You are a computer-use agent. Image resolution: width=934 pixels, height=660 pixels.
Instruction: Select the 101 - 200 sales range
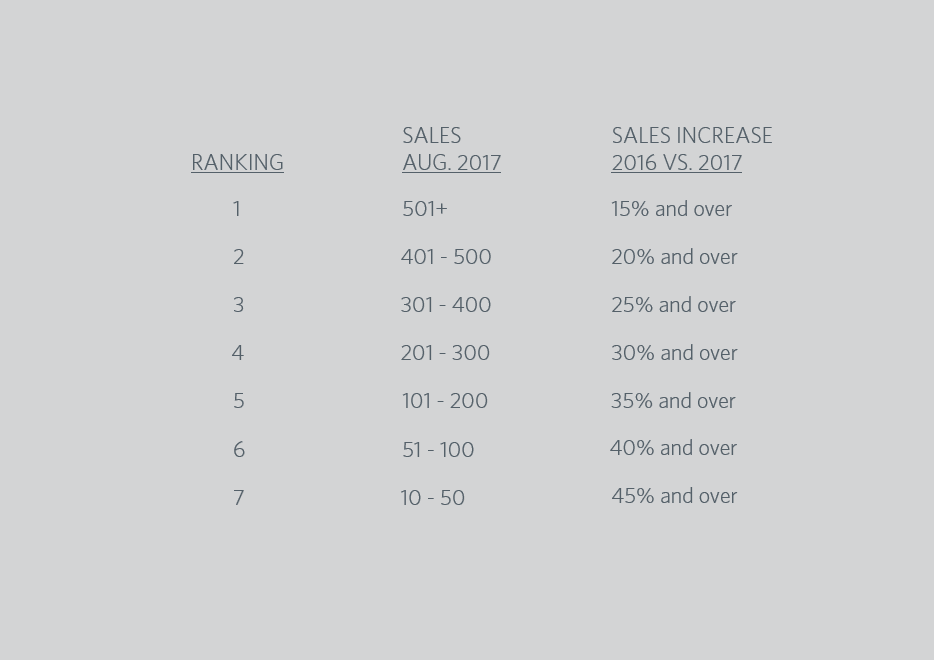(x=445, y=401)
